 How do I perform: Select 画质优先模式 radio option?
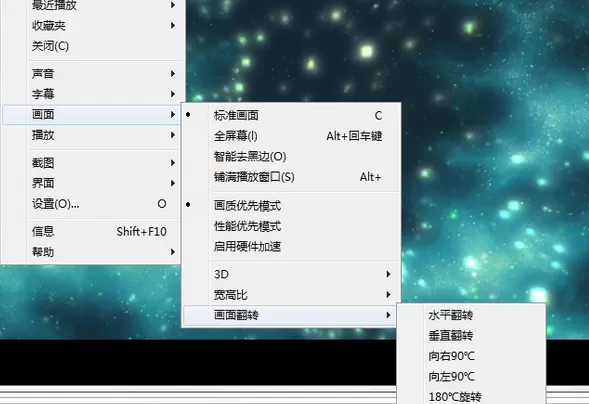pos(291,205)
